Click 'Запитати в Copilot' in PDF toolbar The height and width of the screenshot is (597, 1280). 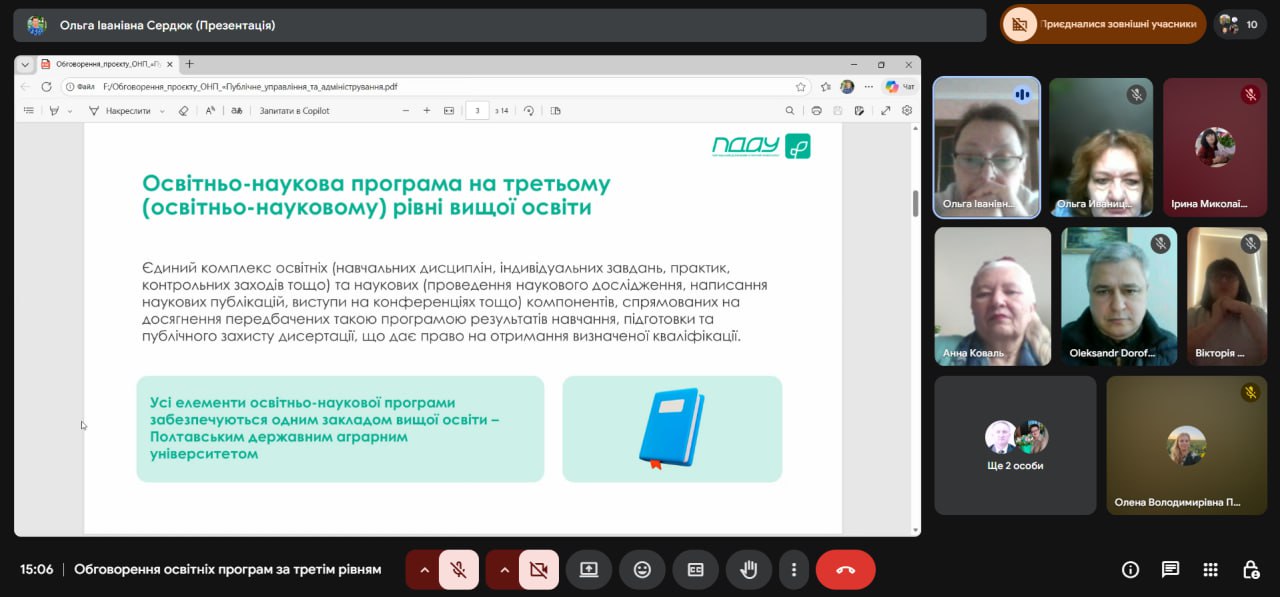(294, 111)
